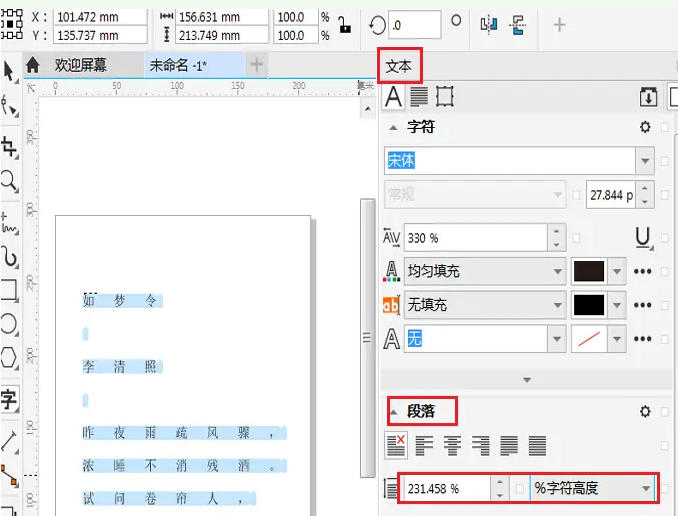
Task: Toggle checkbox right of 宋体 font box
Action: coord(665,161)
